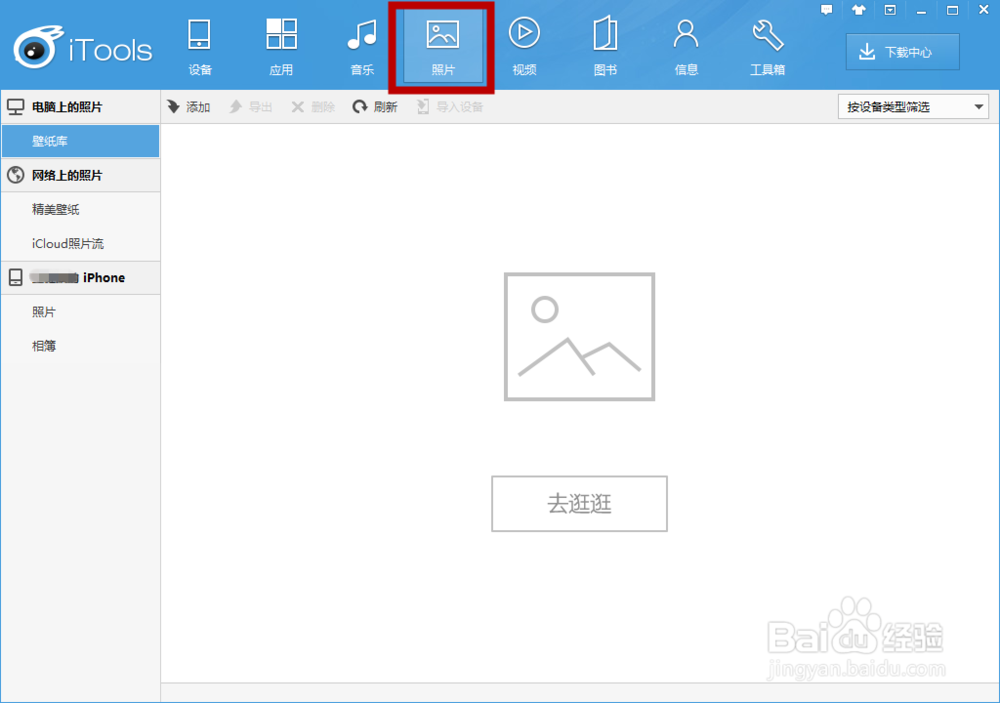This screenshot has height=703, width=1000.
Task: Launch the 工具箱 (Toolbox)
Action: (x=767, y=45)
